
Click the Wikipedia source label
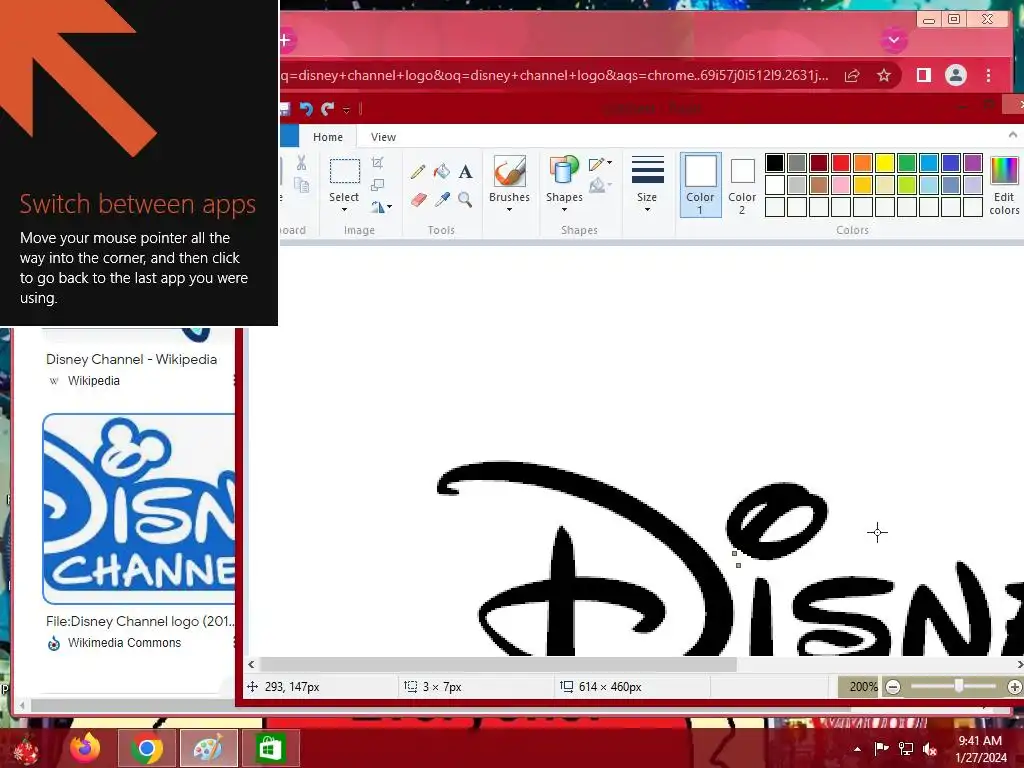point(93,381)
